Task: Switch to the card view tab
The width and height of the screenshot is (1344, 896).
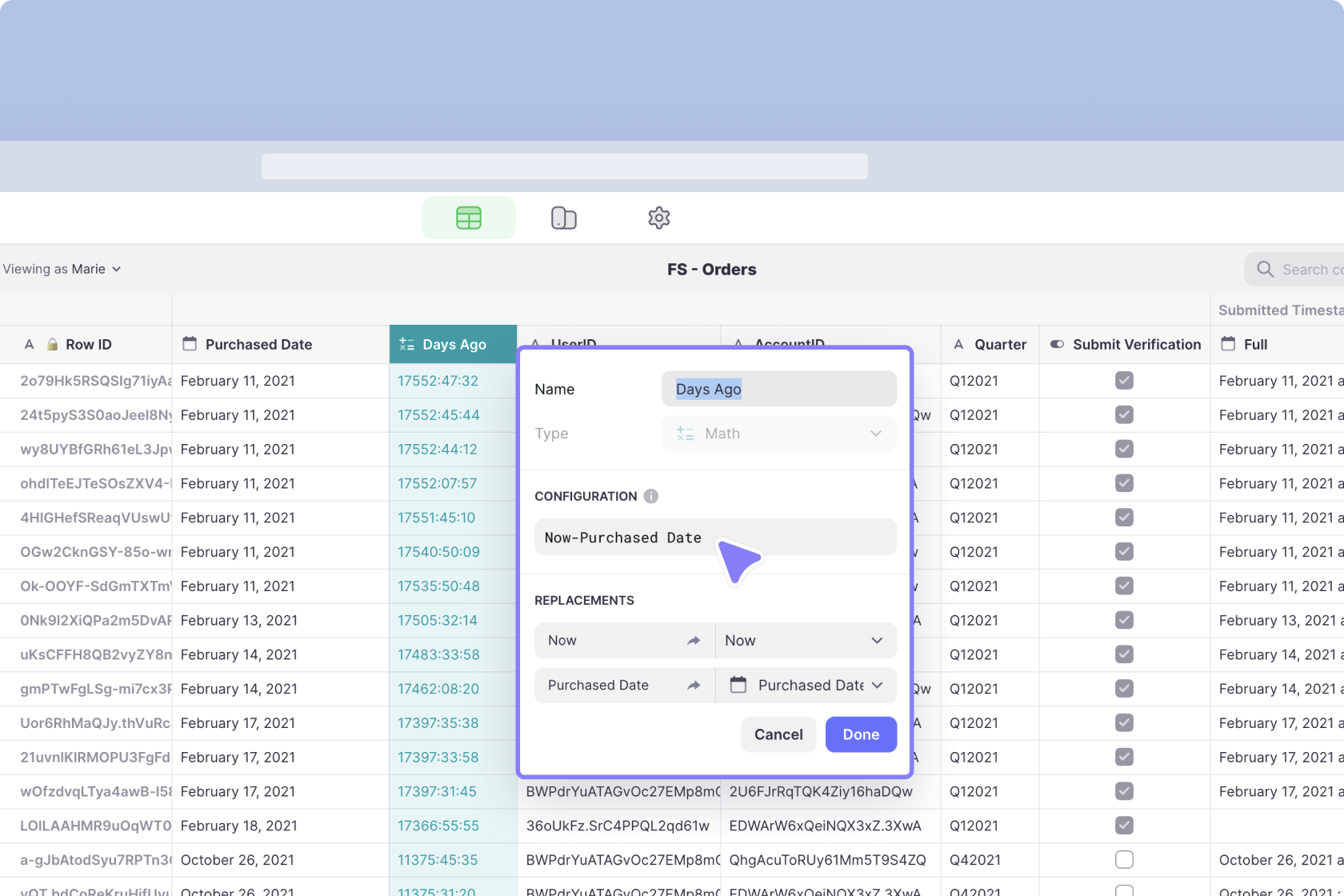Action: [x=563, y=217]
